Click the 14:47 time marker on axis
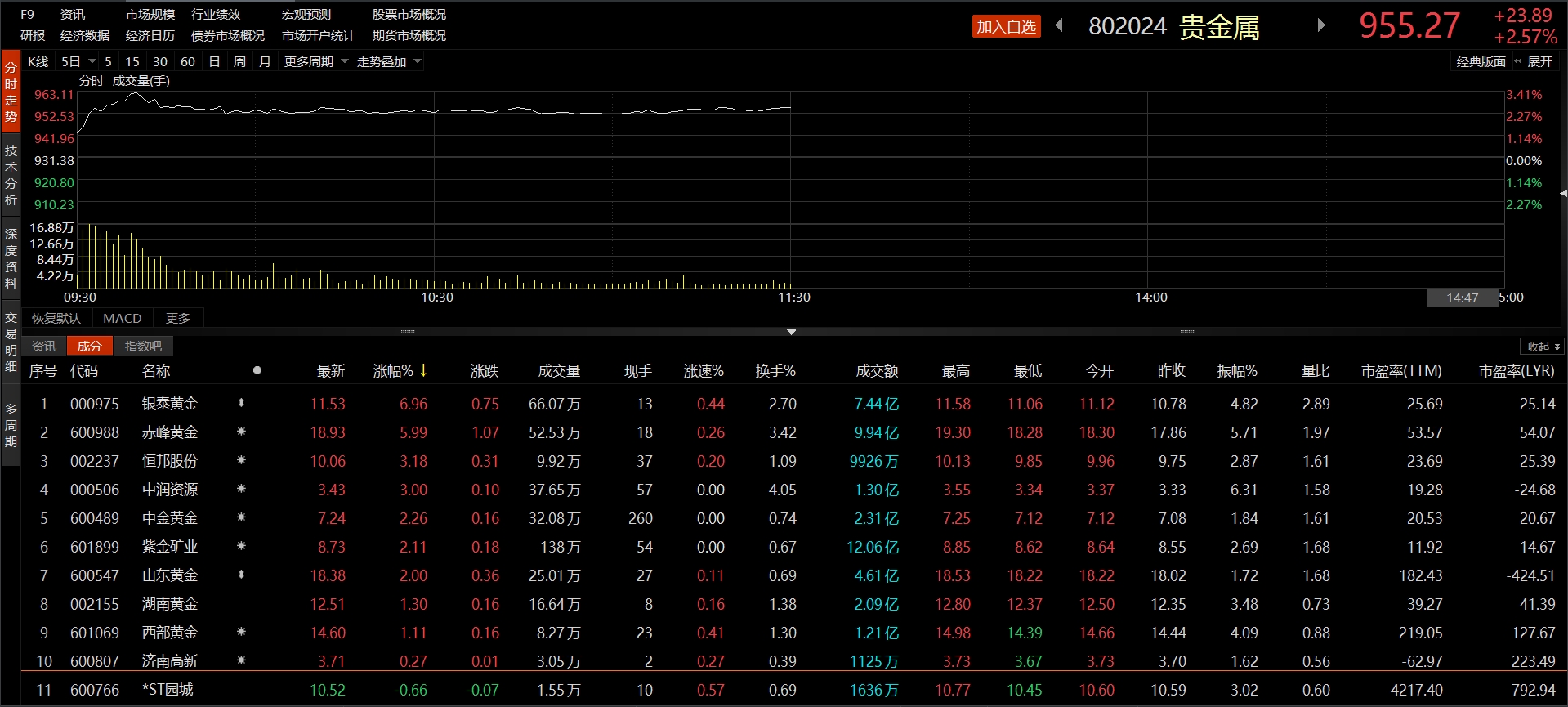1568x707 pixels. 1462,298
